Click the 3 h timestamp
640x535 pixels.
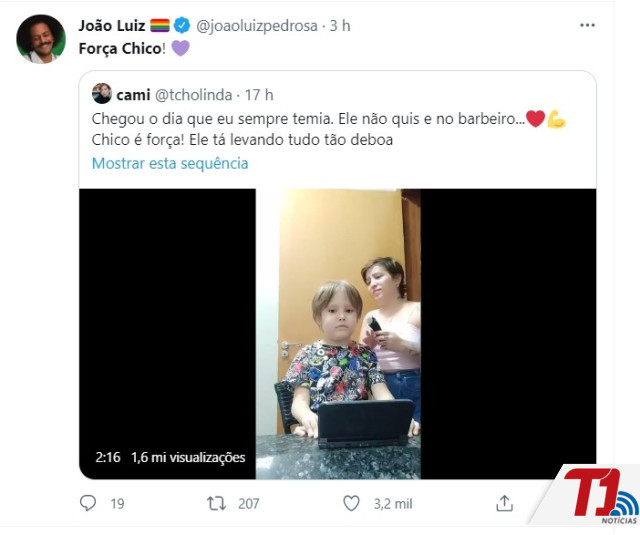click(340, 26)
